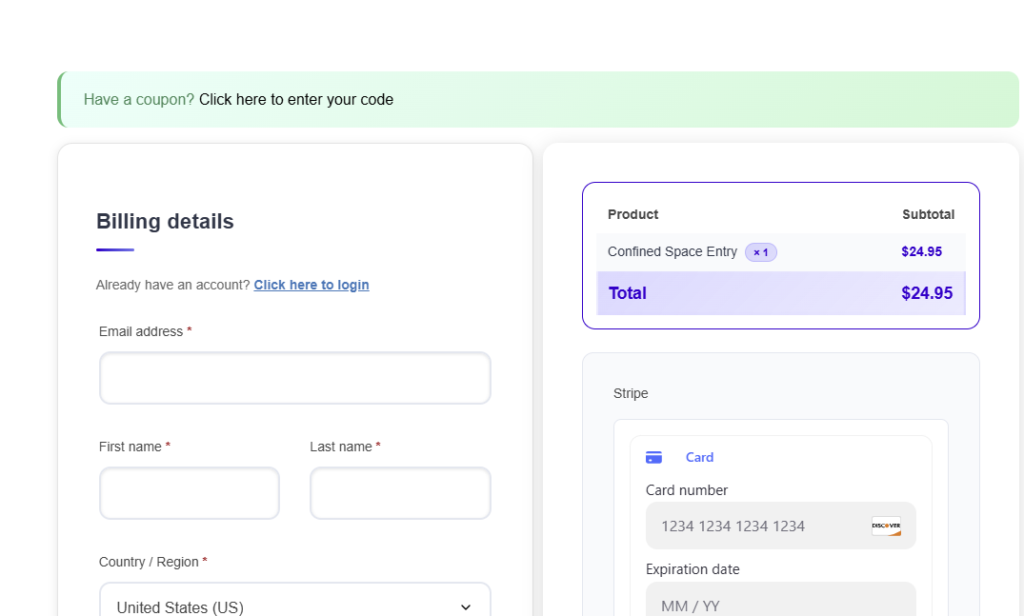Expand the Country / Region dropdown arrow

pyautogui.click(x=465, y=607)
